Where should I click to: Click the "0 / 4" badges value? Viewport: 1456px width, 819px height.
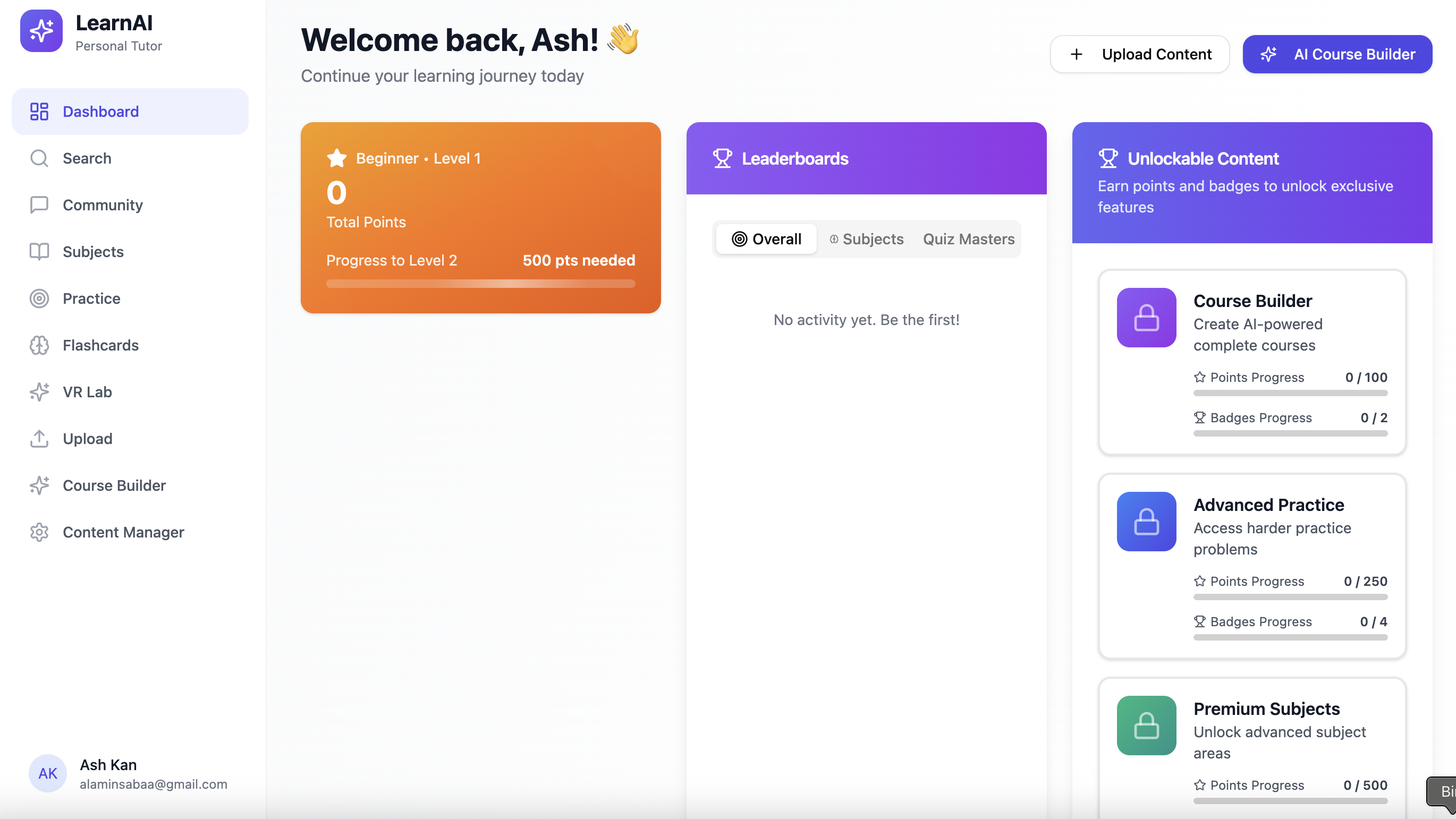tap(1374, 621)
